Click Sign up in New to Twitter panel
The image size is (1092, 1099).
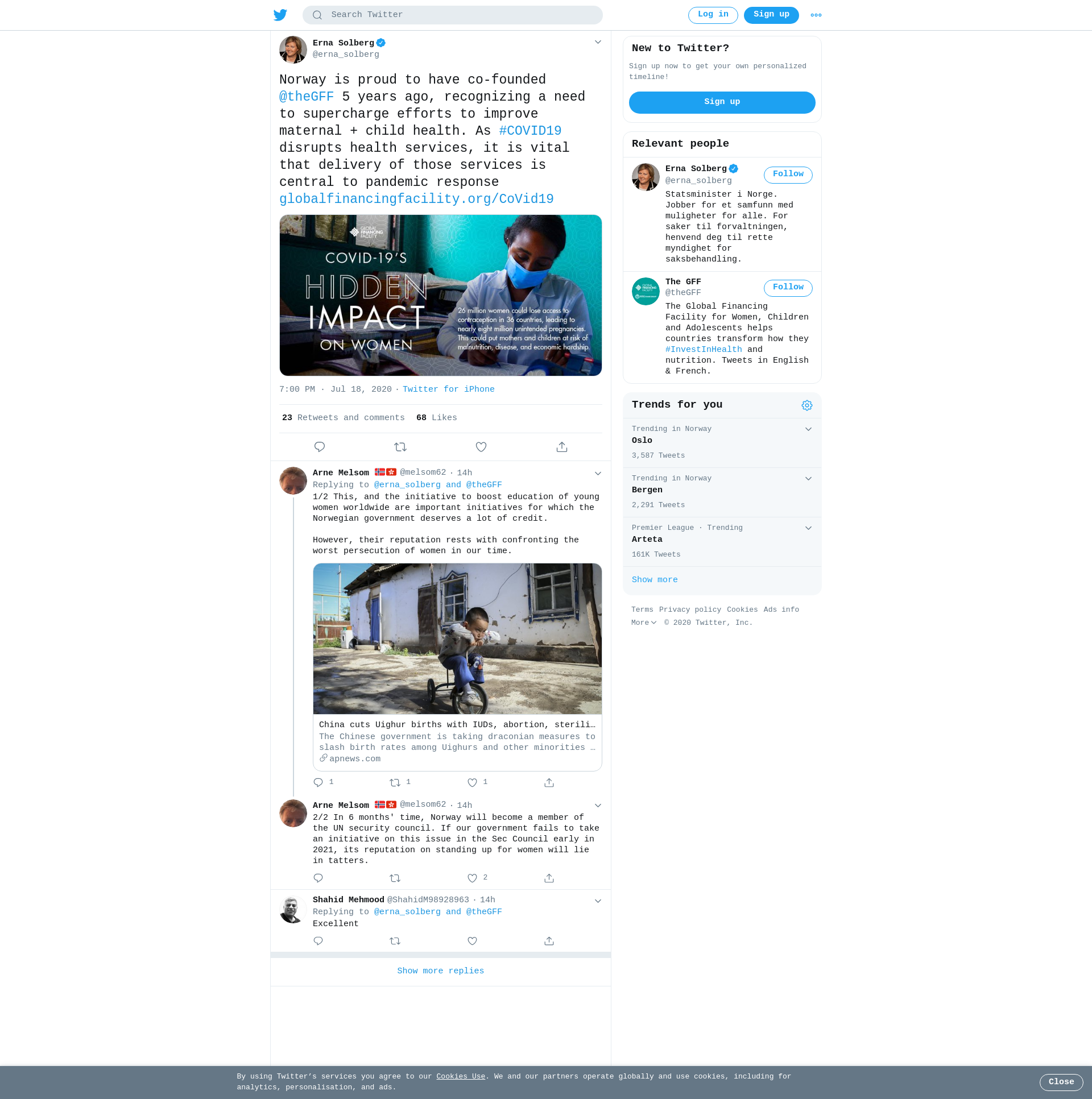pos(722,102)
